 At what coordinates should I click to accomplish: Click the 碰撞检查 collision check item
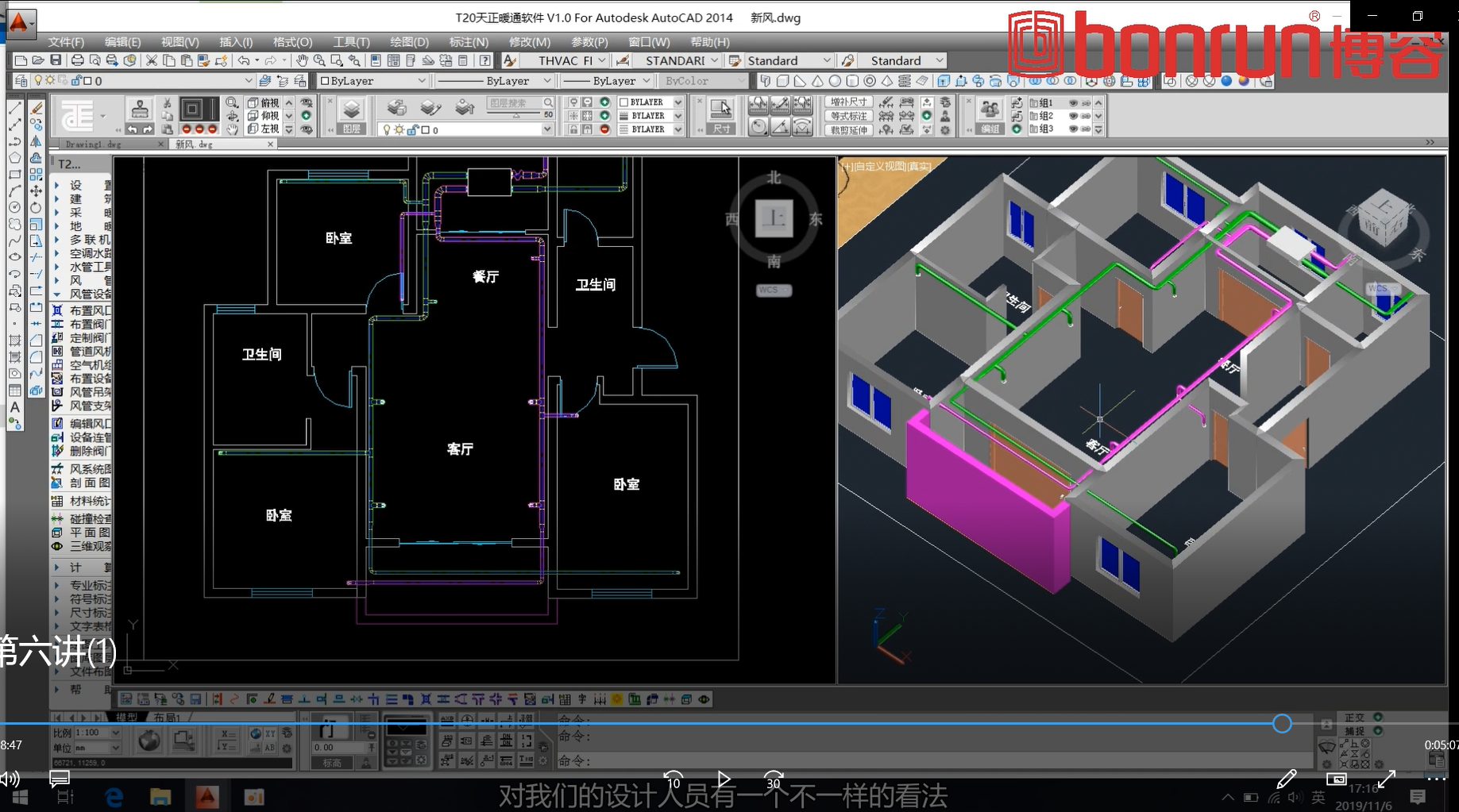82,518
